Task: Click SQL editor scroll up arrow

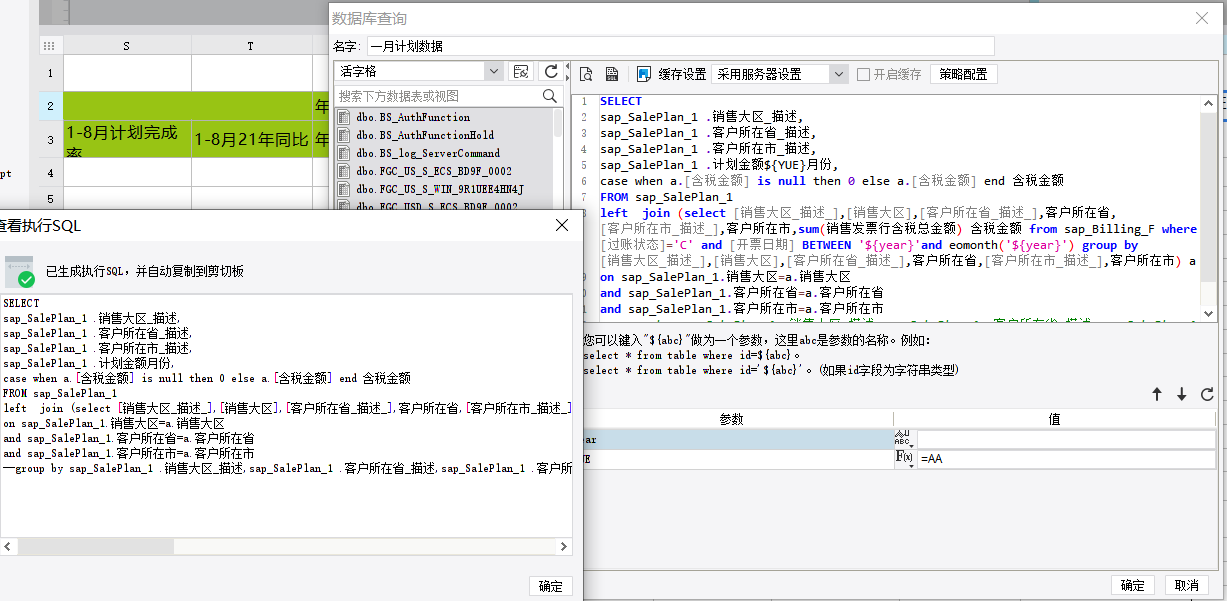Action: [1208, 102]
